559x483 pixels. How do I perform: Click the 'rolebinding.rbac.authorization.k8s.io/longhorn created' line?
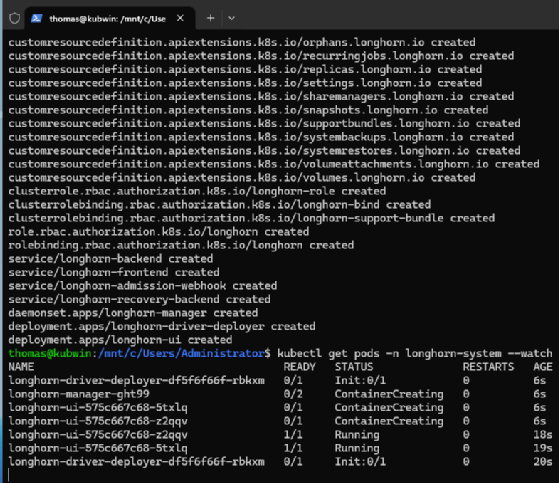[181, 246]
